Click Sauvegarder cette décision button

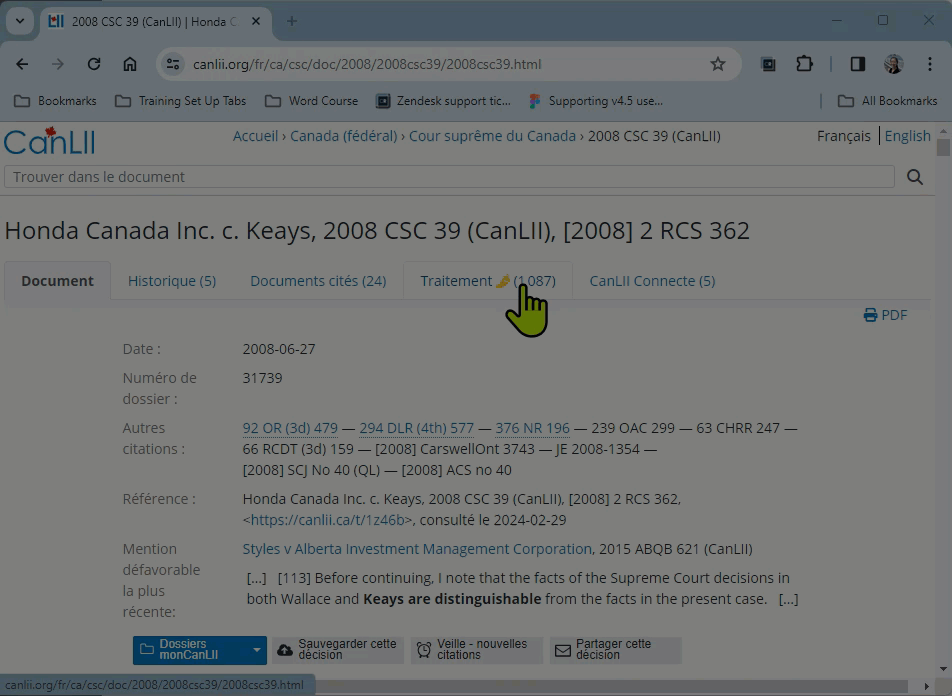[338, 650]
